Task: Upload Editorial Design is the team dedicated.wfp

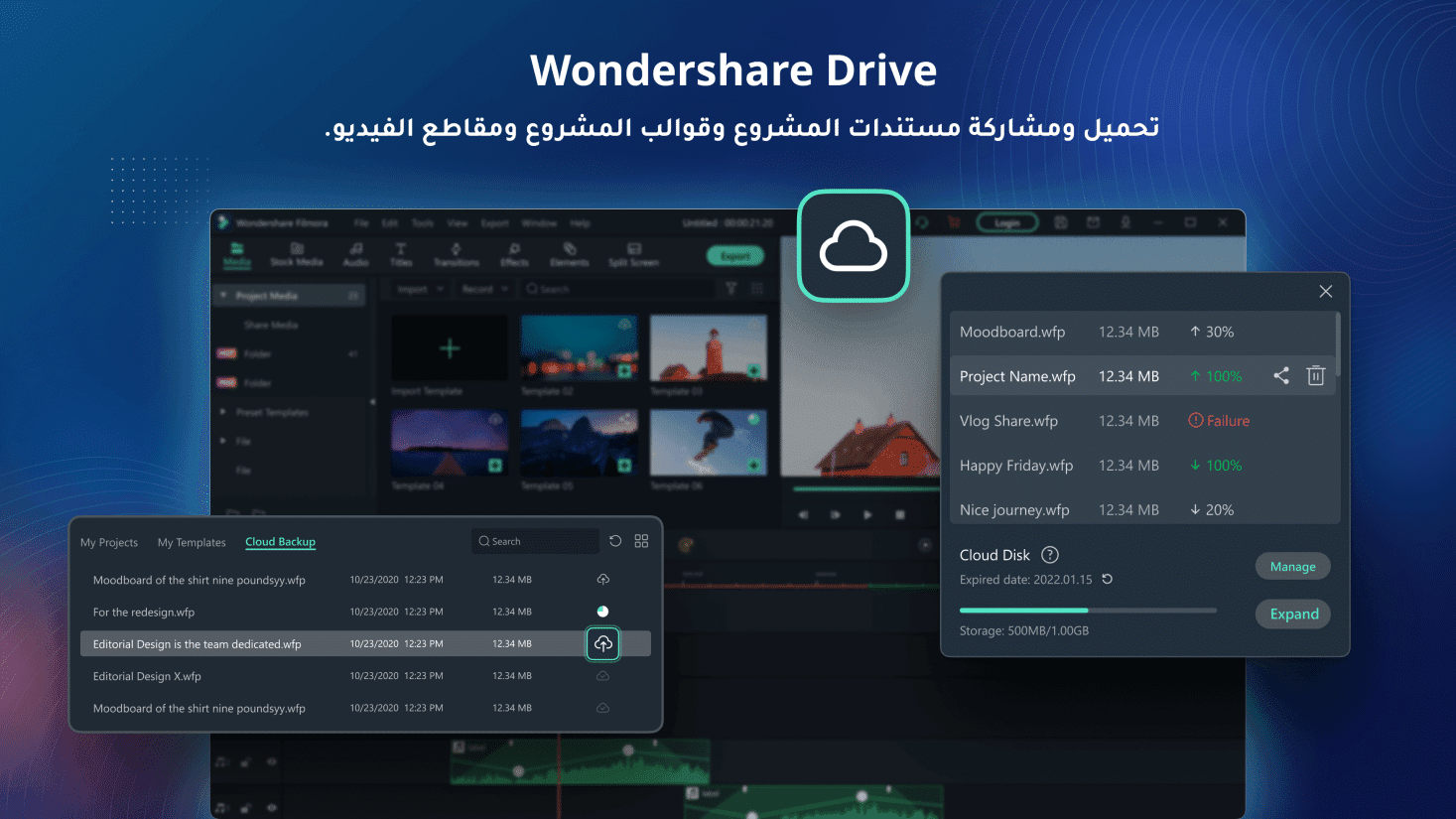Action: click(x=602, y=643)
